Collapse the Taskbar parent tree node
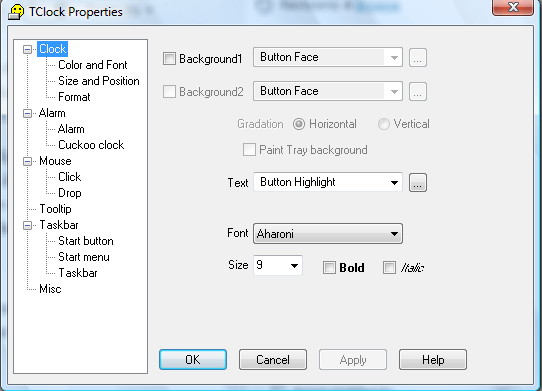 (28, 225)
